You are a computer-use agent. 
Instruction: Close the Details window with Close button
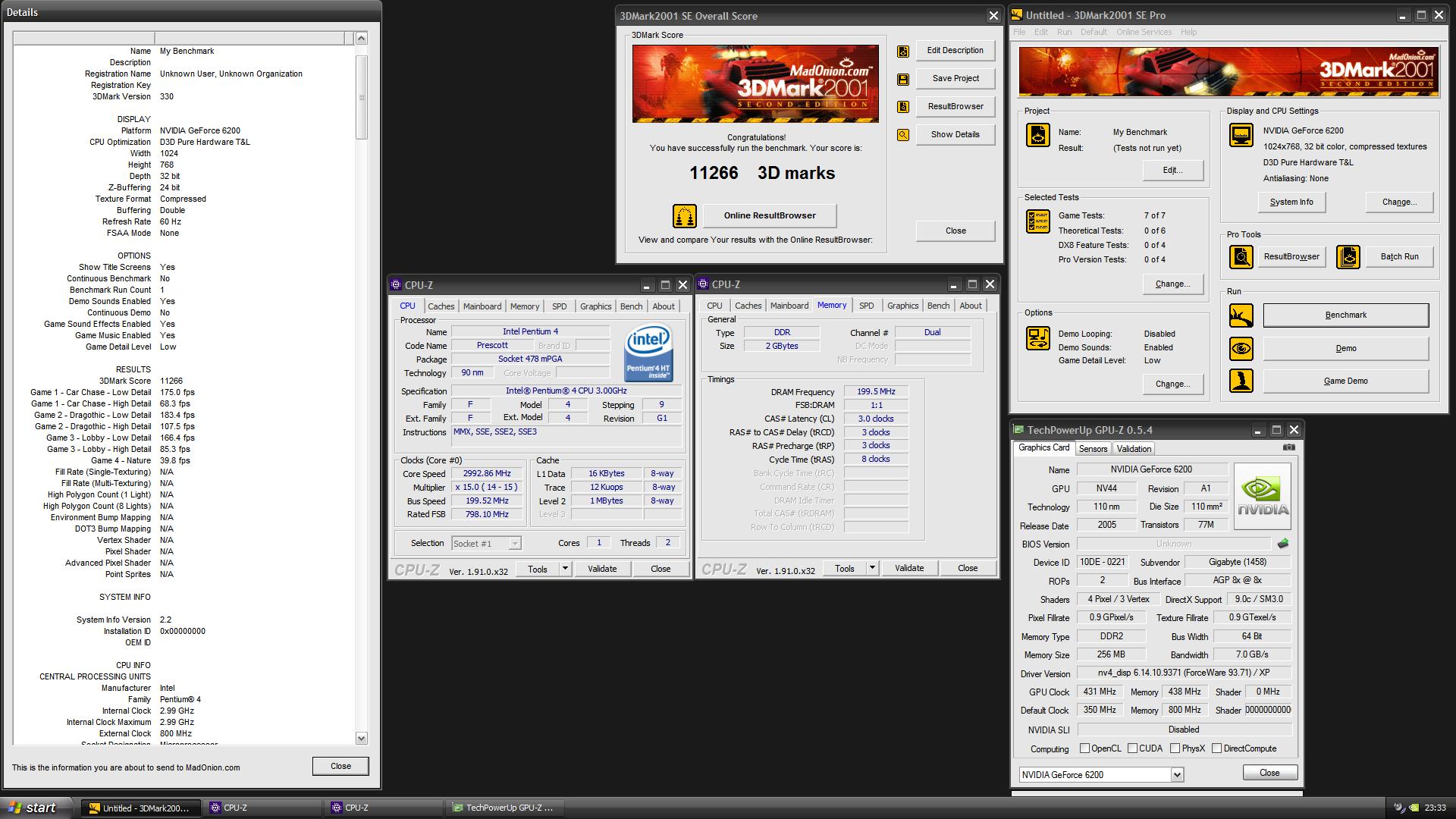pos(340,766)
